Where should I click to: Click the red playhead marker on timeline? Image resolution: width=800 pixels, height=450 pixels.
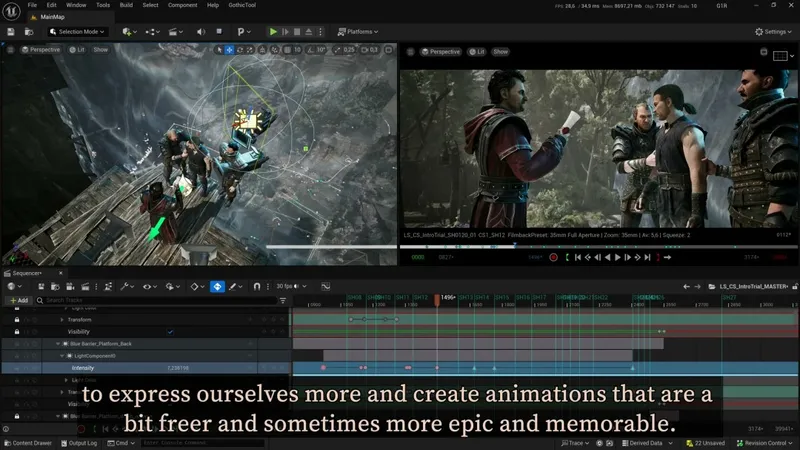pyautogui.click(x=435, y=298)
